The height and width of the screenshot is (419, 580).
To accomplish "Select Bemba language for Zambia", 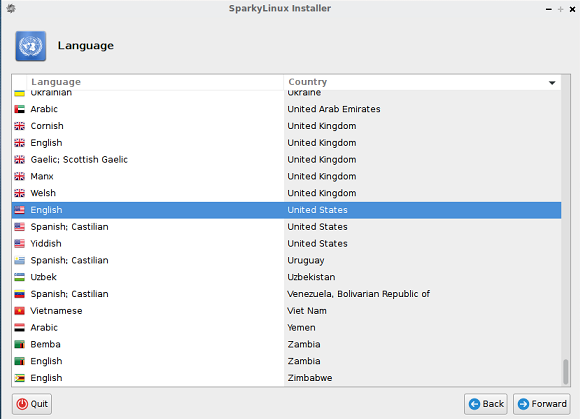I will [286, 344].
